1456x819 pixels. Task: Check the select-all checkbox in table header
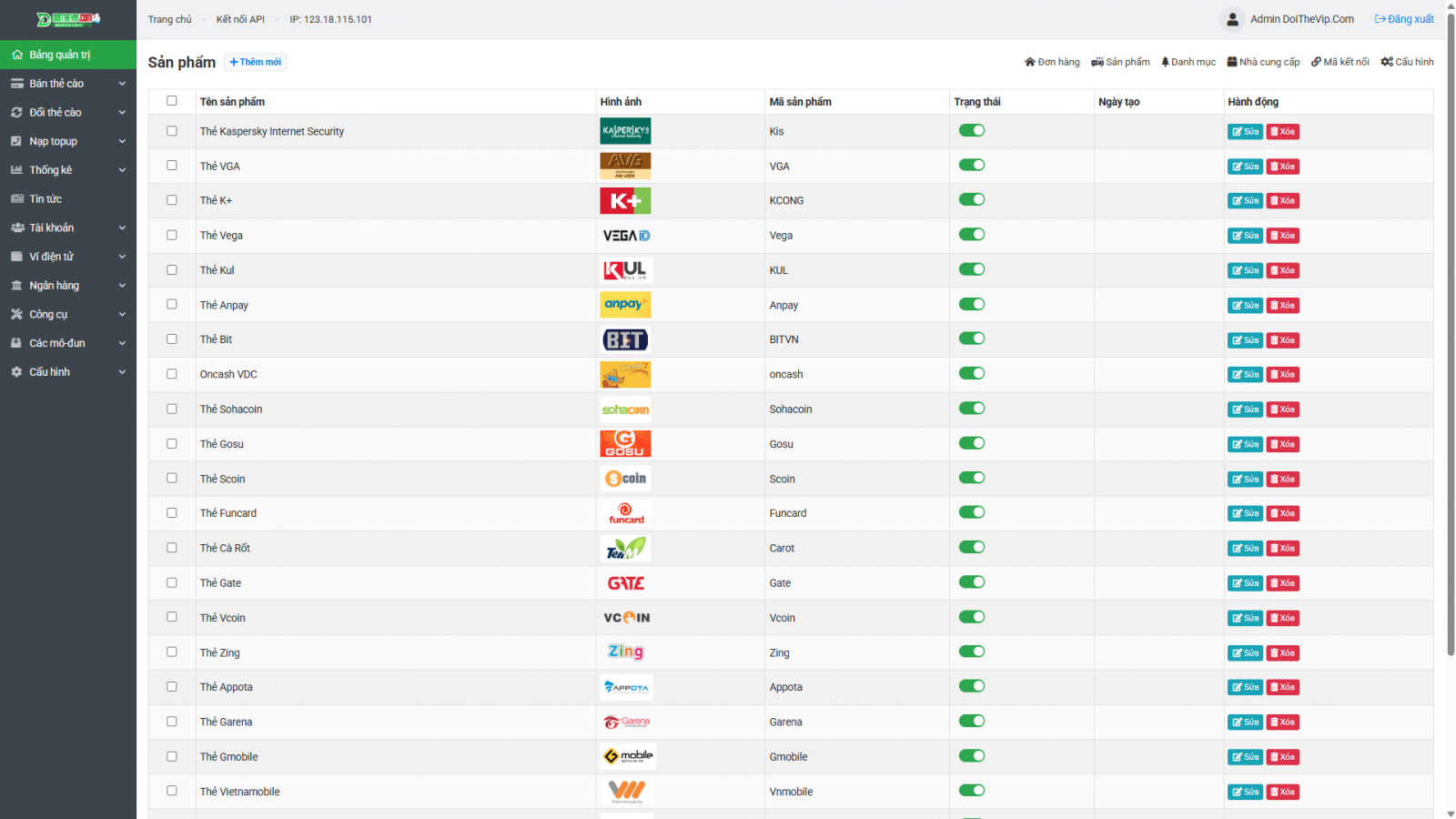(x=172, y=101)
